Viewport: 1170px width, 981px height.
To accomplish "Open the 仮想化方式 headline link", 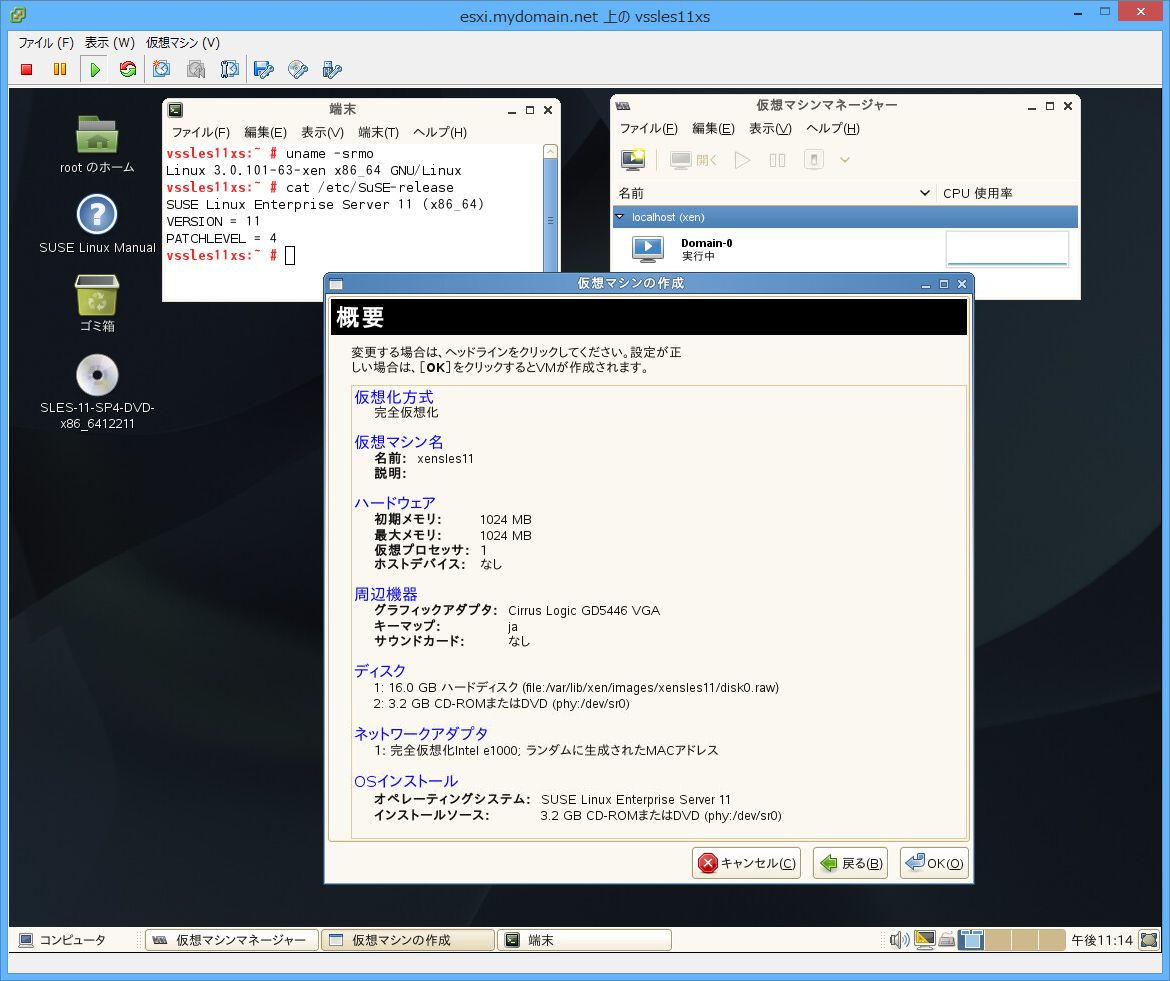I will 393,397.
